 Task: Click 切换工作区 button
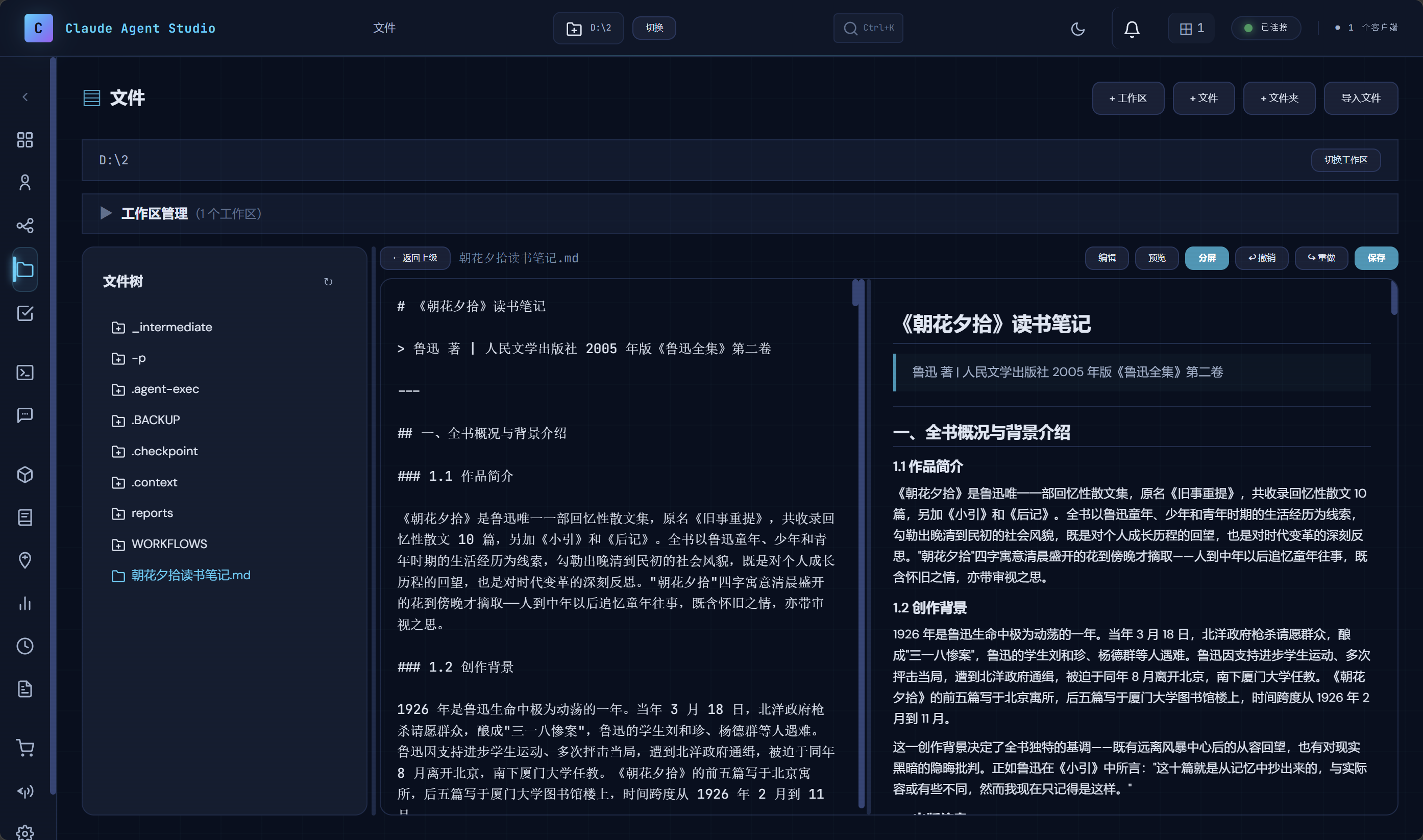click(x=1345, y=160)
